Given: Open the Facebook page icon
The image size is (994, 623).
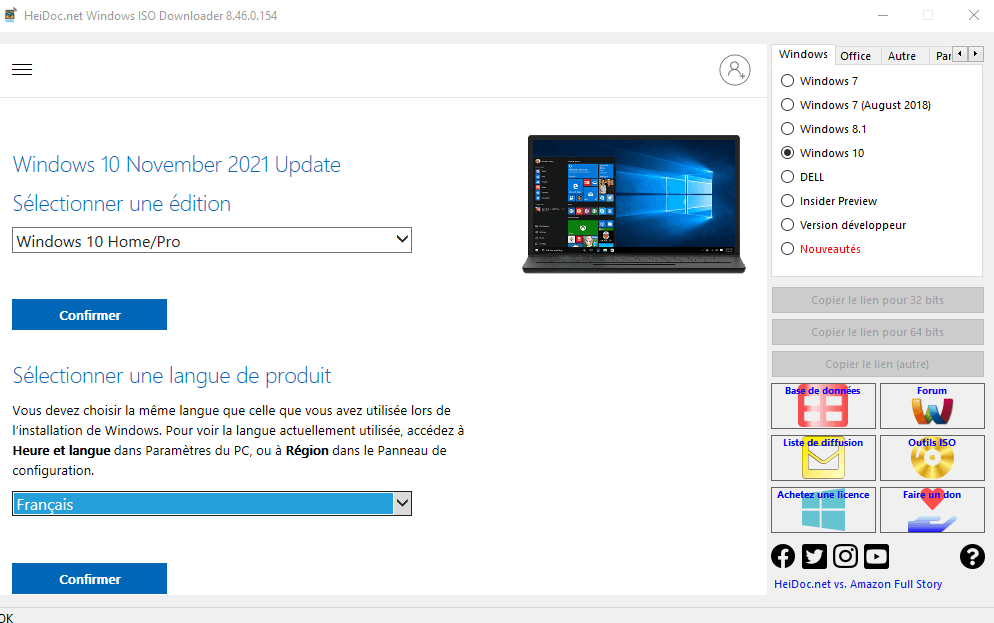Looking at the screenshot, I should point(783,556).
